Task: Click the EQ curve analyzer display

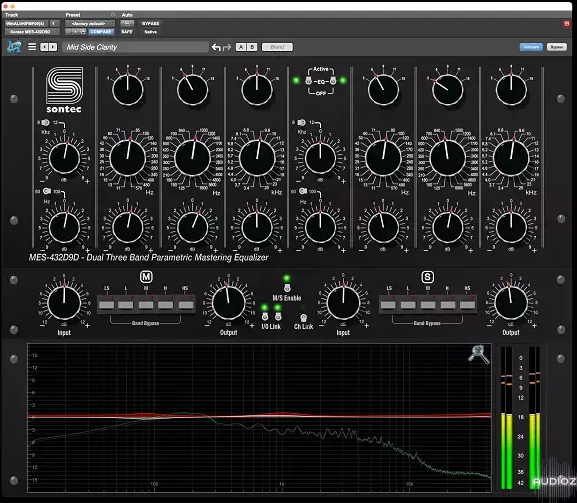Action: tap(259, 418)
